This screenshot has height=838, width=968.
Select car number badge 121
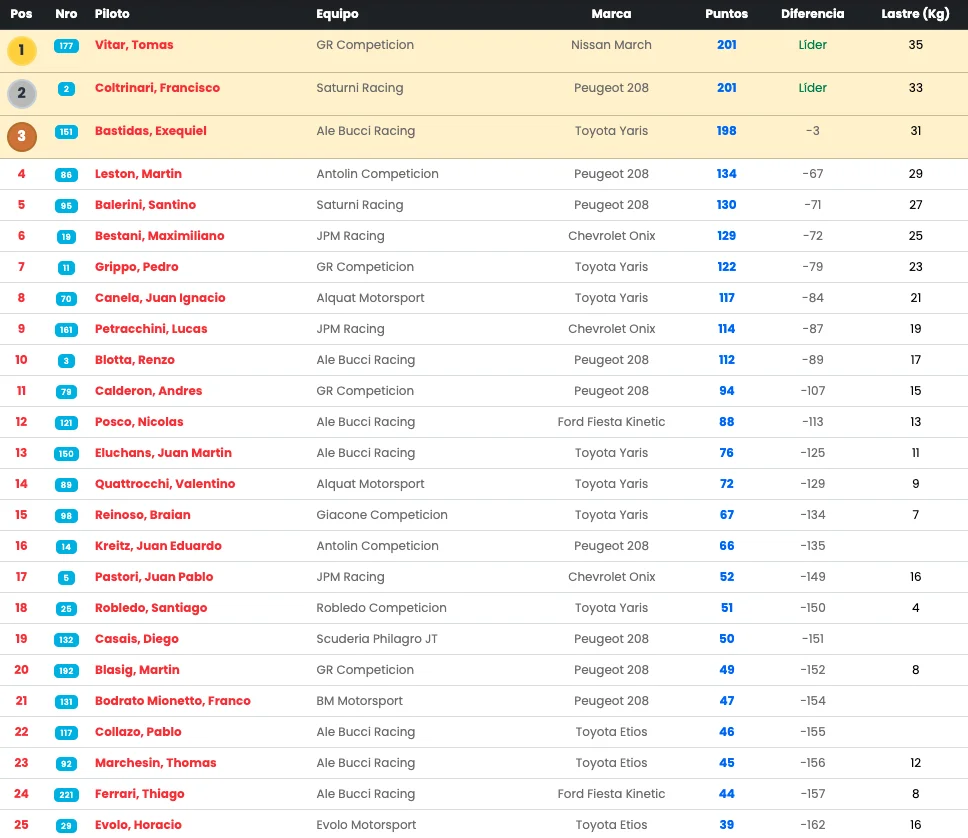[66, 423]
